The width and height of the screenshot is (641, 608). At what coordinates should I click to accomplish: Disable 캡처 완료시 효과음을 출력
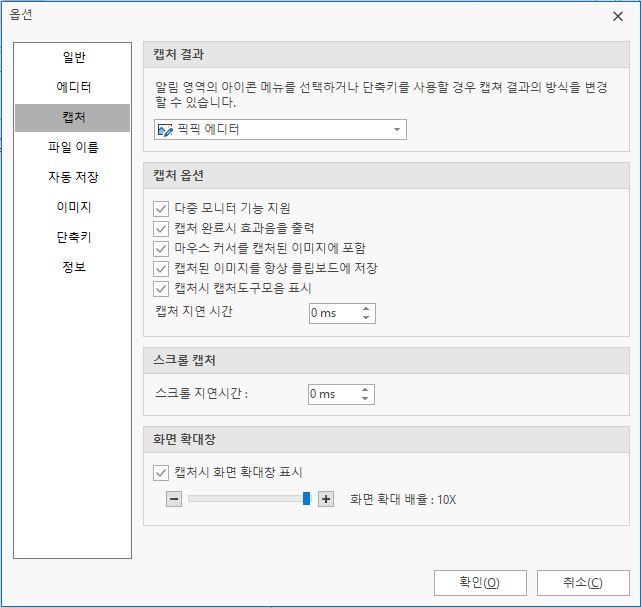click(161, 229)
